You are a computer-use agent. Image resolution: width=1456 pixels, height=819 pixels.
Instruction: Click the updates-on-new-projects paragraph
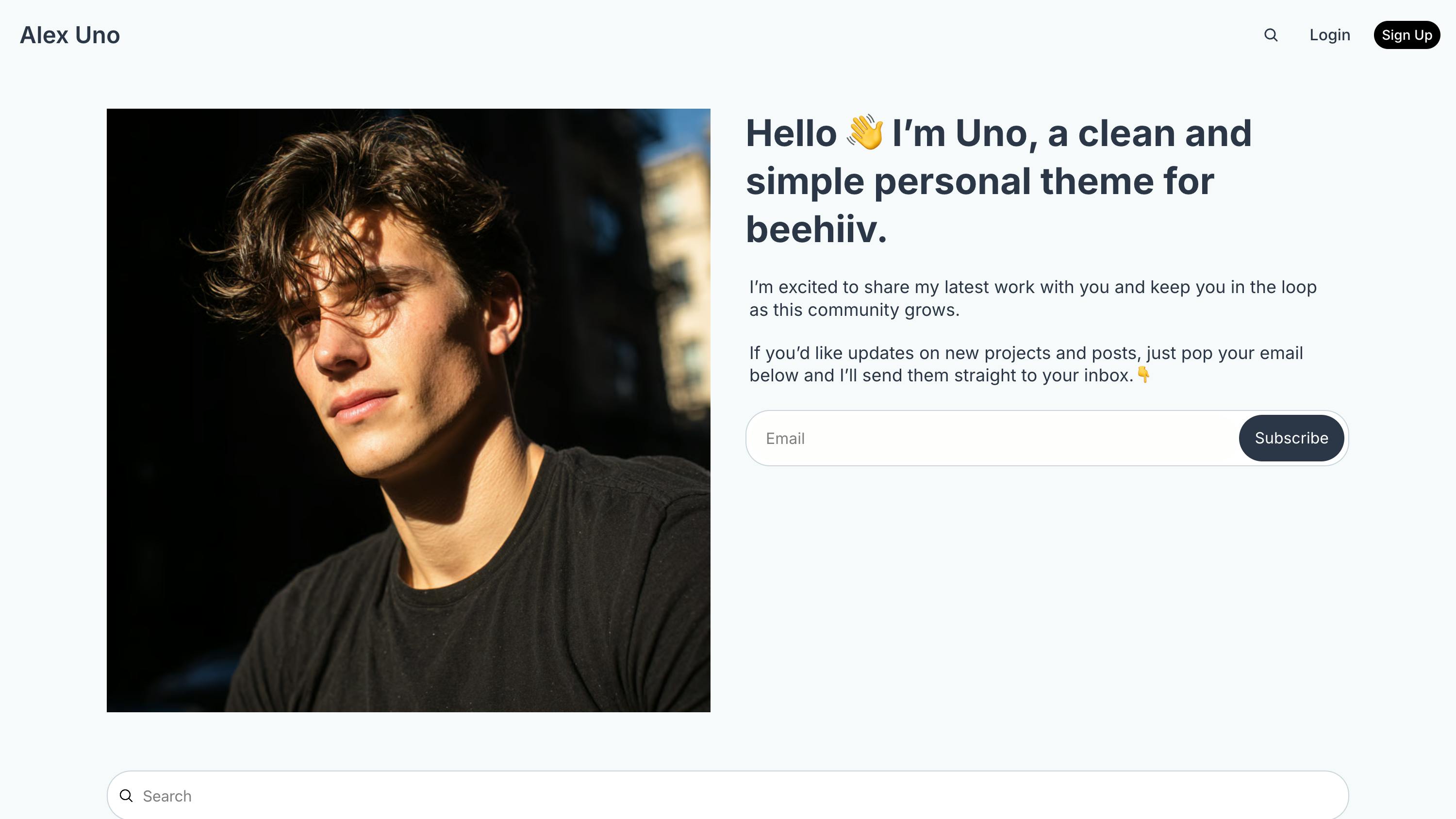[x=1017, y=363]
